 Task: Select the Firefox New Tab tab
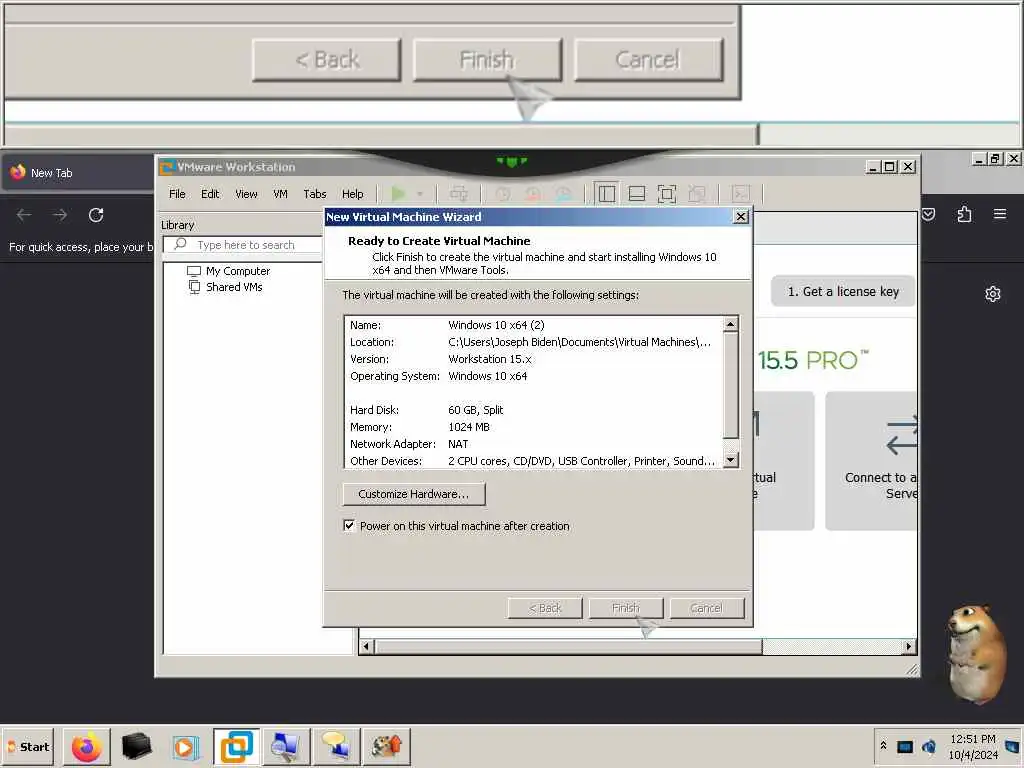point(76,173)
